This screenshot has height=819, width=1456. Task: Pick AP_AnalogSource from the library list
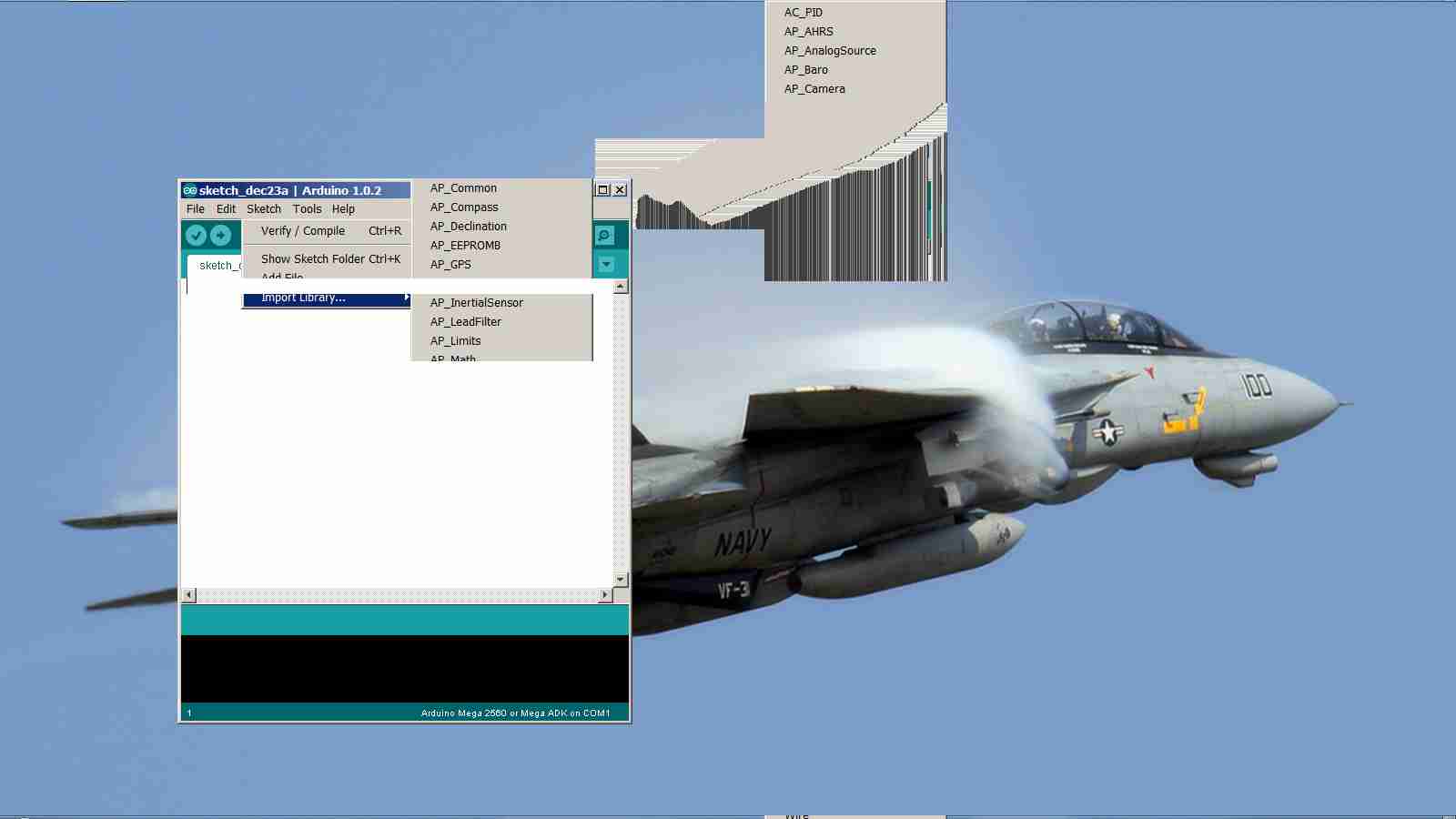830,51
